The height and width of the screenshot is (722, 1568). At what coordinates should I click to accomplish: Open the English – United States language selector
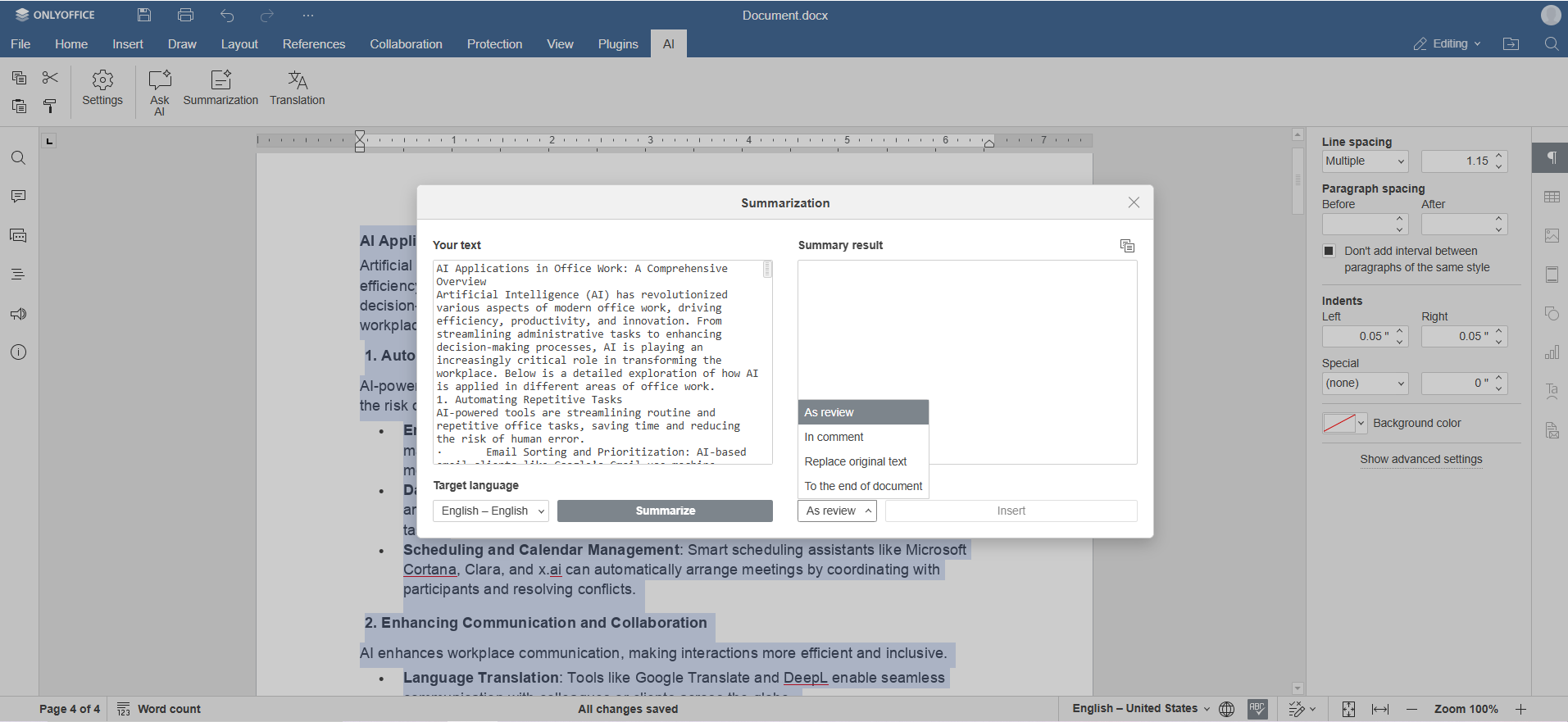click(1141, 709)
